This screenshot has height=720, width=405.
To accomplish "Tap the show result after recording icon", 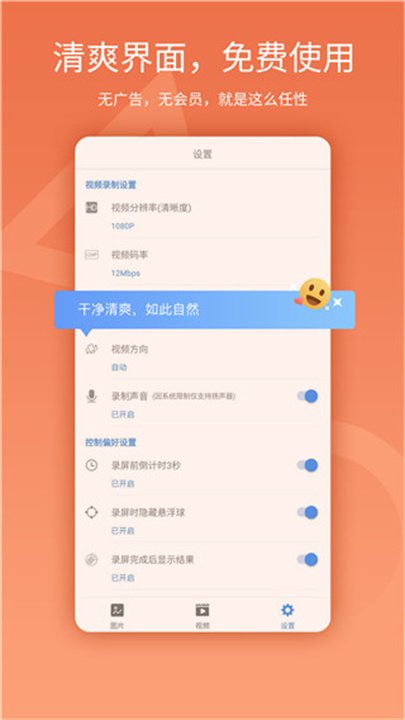I will (92, 560).
